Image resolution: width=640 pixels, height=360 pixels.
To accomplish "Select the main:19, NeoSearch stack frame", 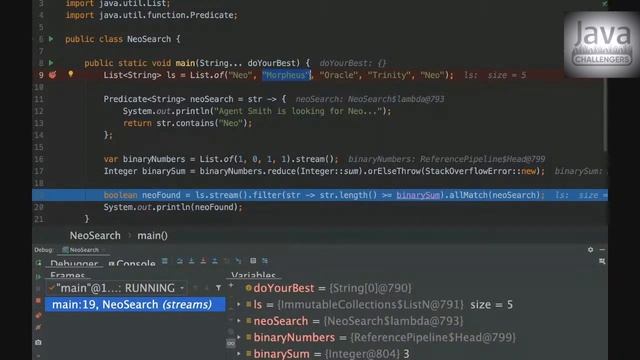I will coord(135,304).
